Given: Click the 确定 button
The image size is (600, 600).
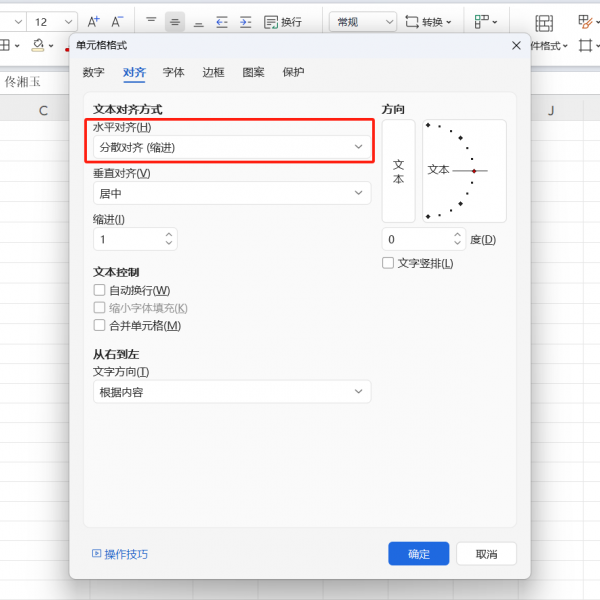Looking at the screenshot, I should [x=419, y=554].
